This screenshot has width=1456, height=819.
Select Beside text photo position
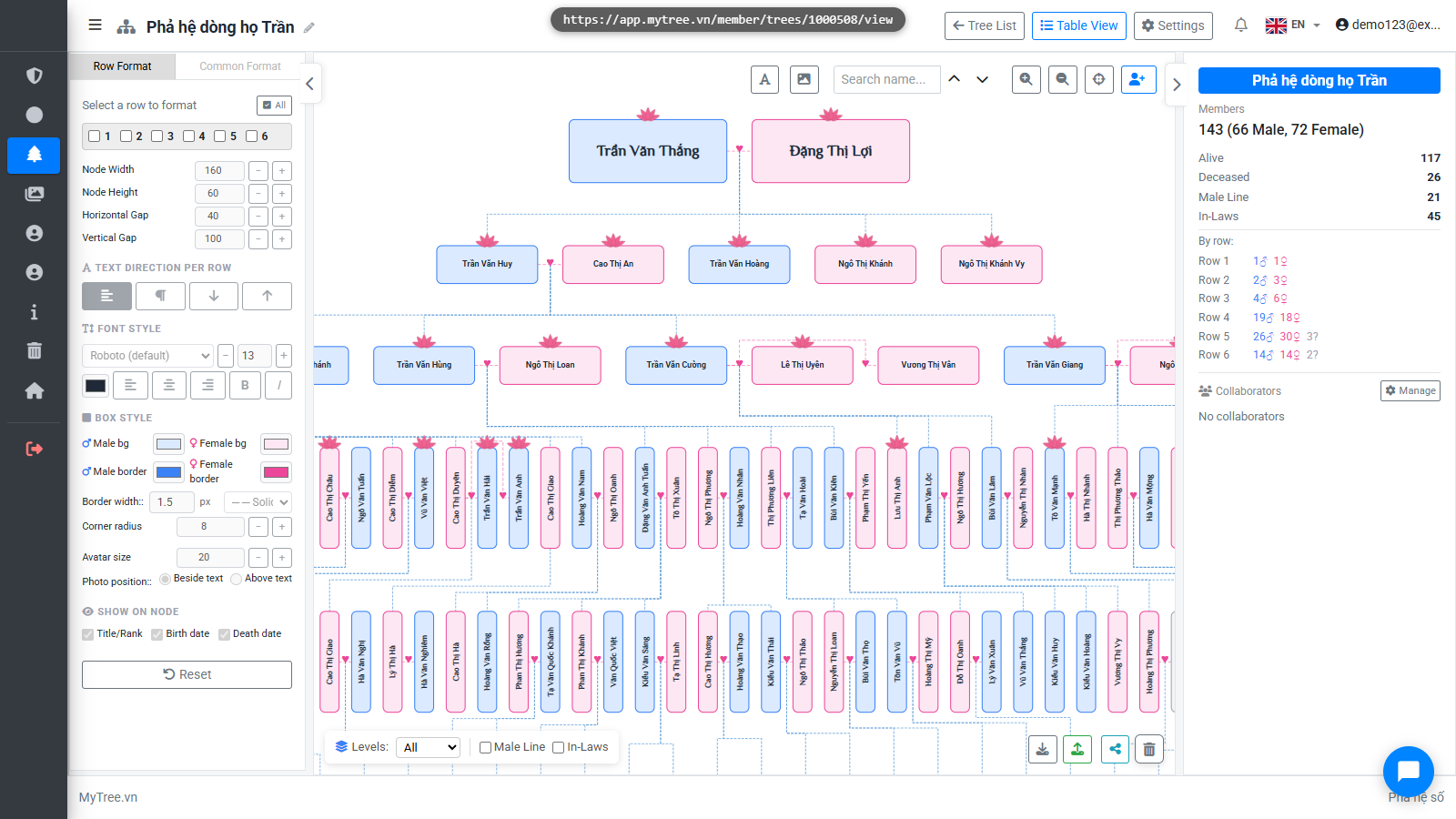point(165,579)
